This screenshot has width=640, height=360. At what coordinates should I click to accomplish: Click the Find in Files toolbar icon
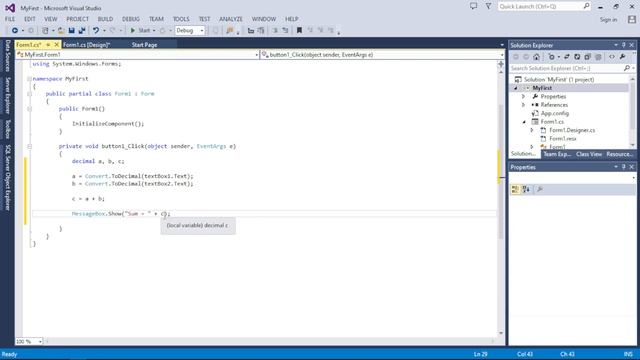click(x=230, y=31)
